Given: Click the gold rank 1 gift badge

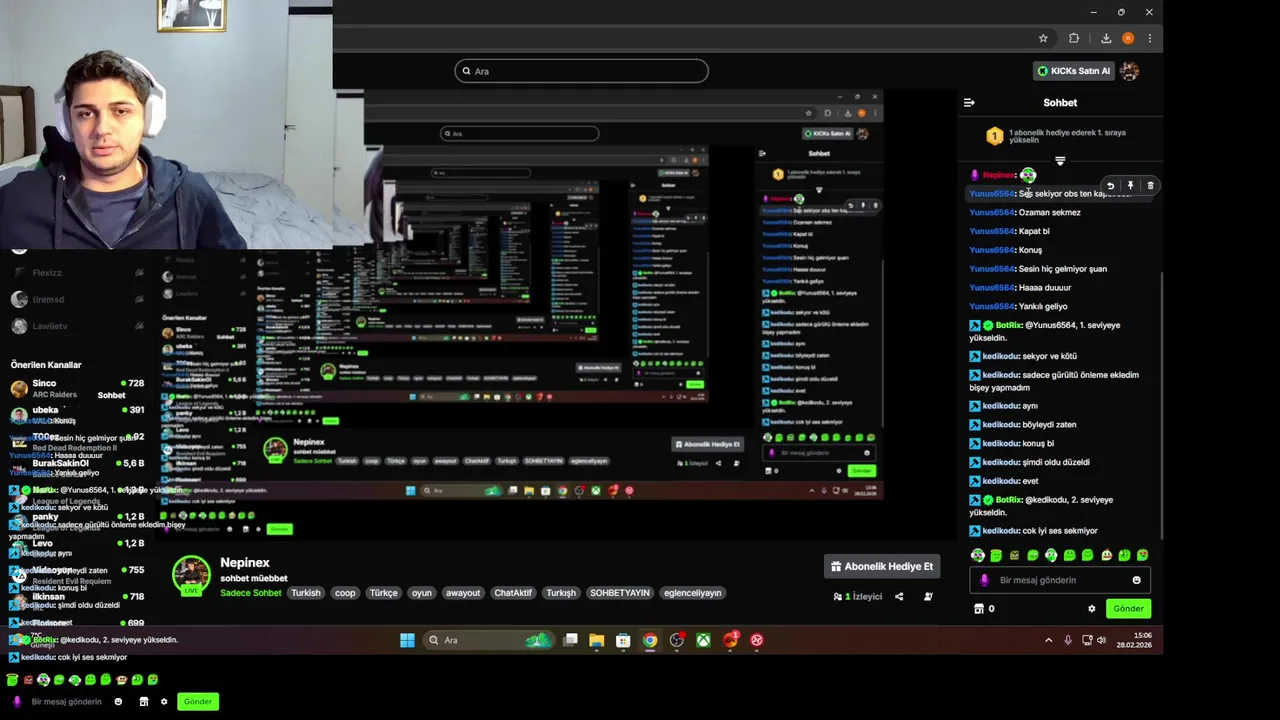Looking at the screenshot, I should [994, 136].
